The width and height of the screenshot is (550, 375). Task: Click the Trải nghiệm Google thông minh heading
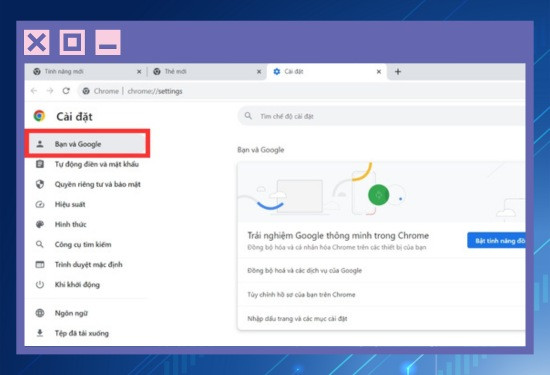(338, 235)
